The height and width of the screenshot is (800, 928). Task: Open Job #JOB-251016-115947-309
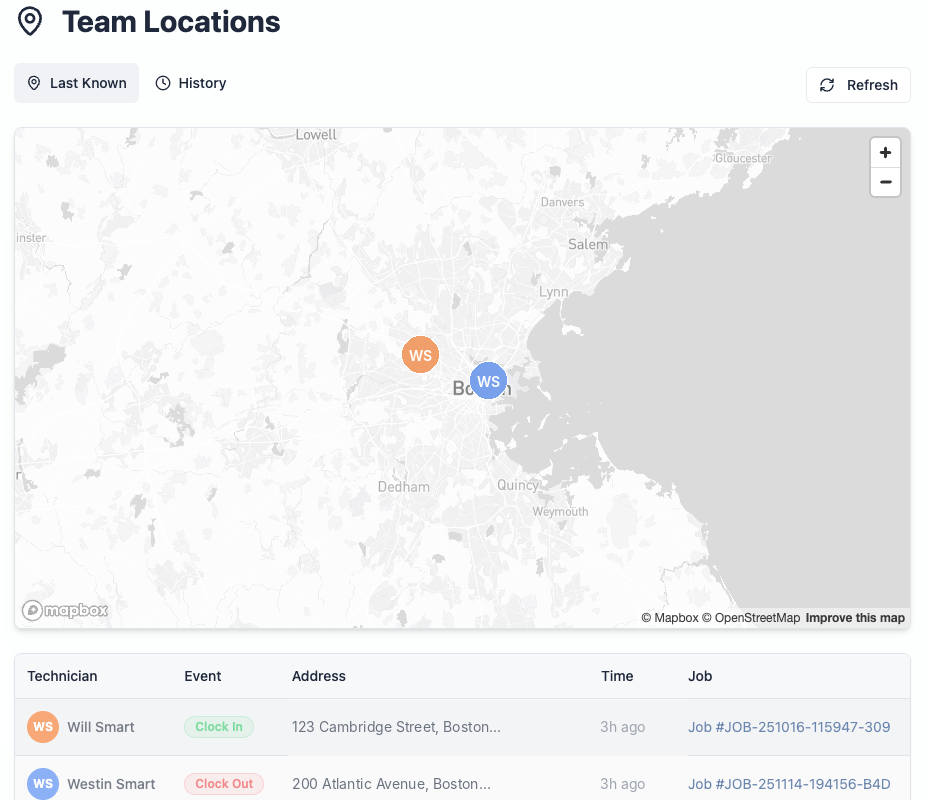(x=789, y=727)
